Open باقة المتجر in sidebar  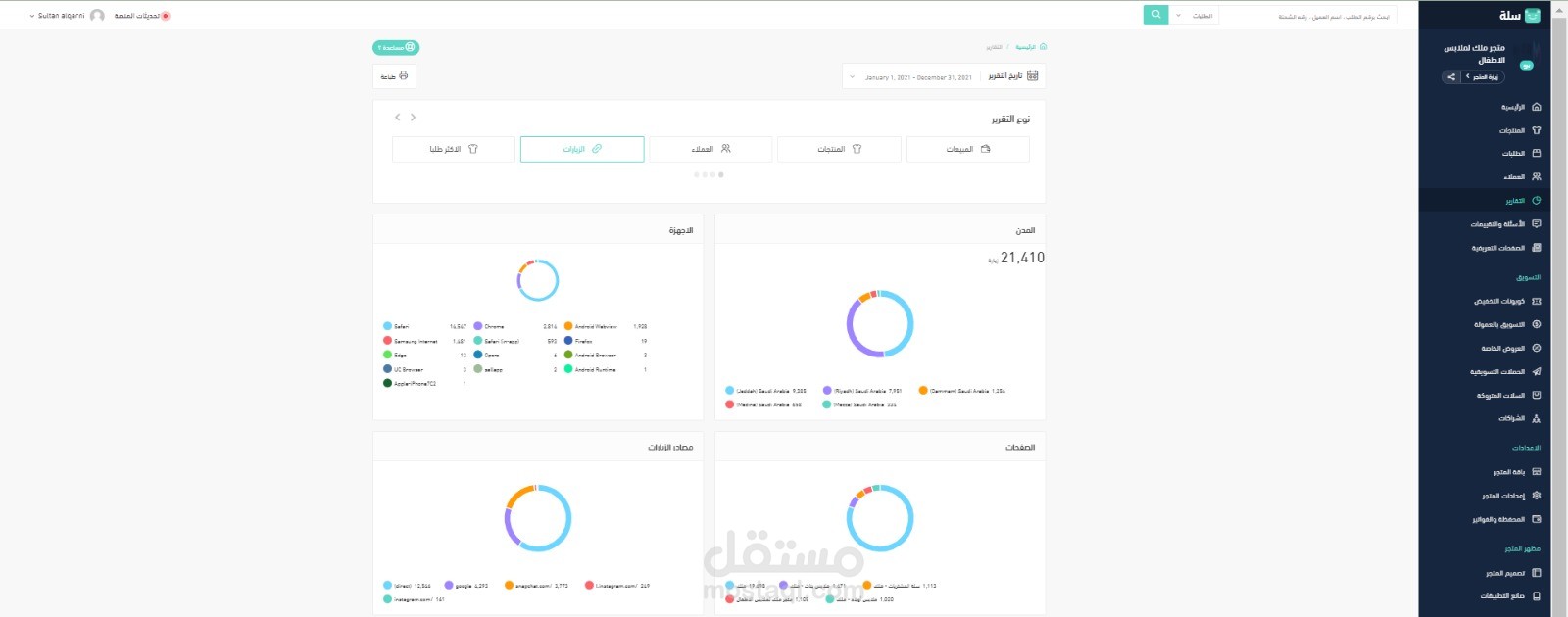coord(1517,472)
